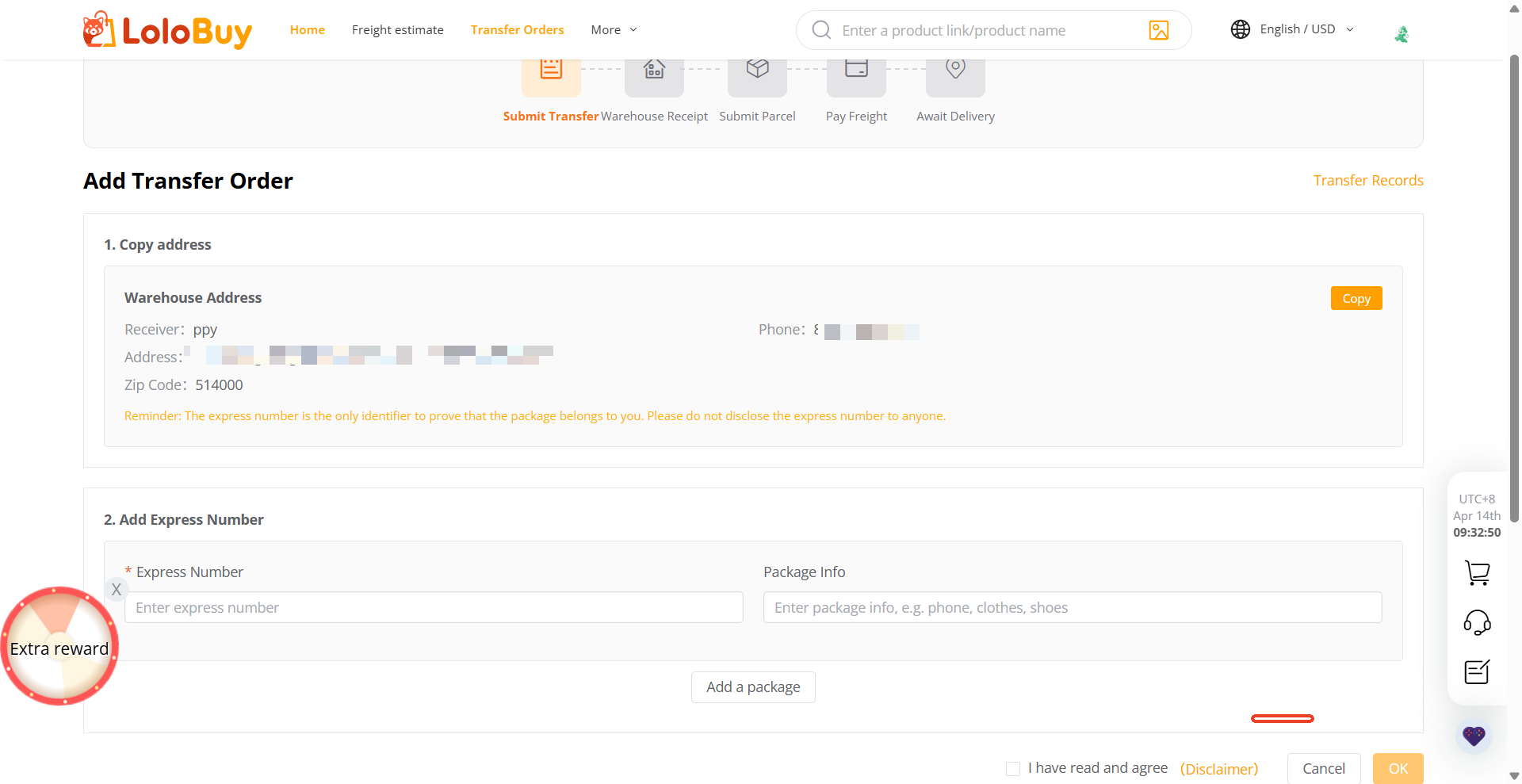The image size is (1522, 784).
Task: Open the feedback note sidebar icon
Action: coord(1477,672)
